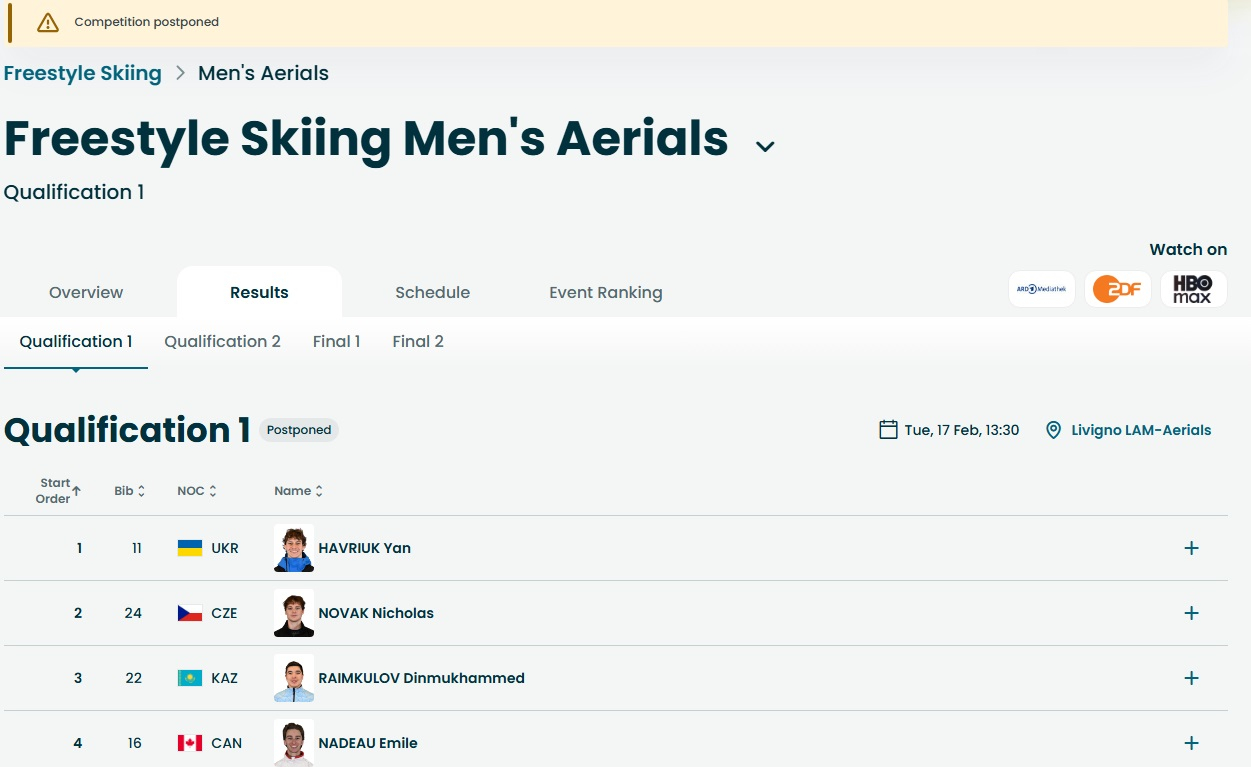Switch to the Schedule tab
This screenshot has width=1251, height=767.
point(432,293)
